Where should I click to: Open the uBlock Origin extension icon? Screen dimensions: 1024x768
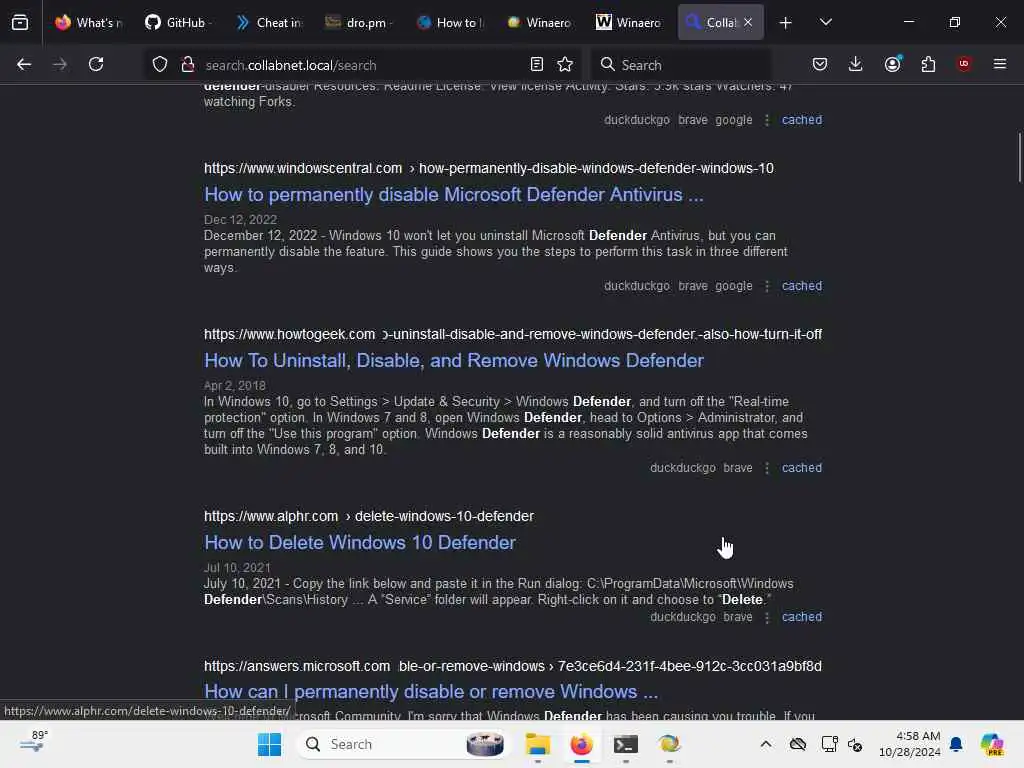(964, 64)
